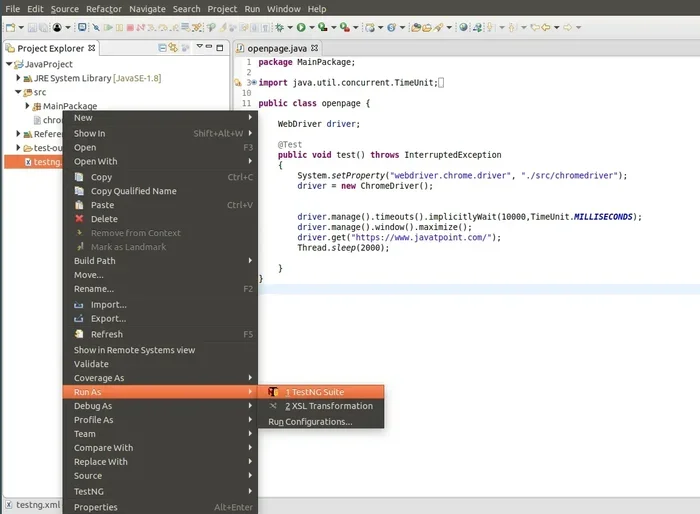Click the Open Type icon
Viewport: 700px width, 514px height.
pyautogui.click(x=416, y=28)
